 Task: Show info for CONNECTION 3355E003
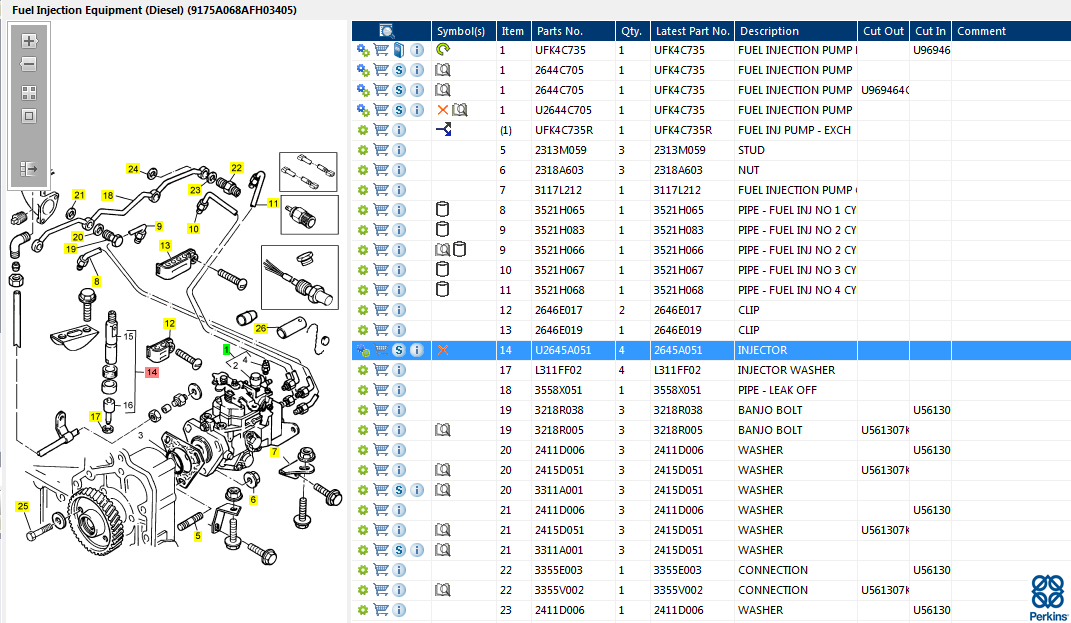399,570
